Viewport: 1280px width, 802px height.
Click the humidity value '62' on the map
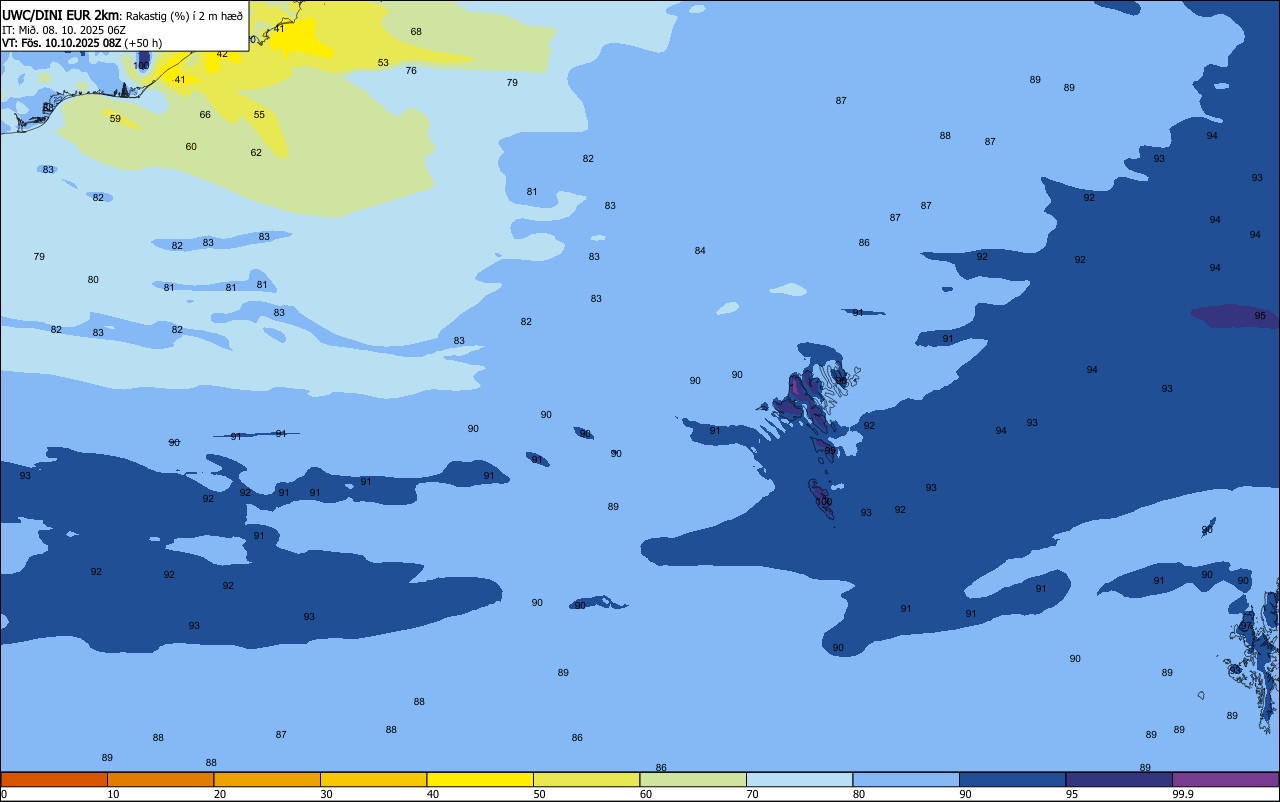tap(256, 153)
